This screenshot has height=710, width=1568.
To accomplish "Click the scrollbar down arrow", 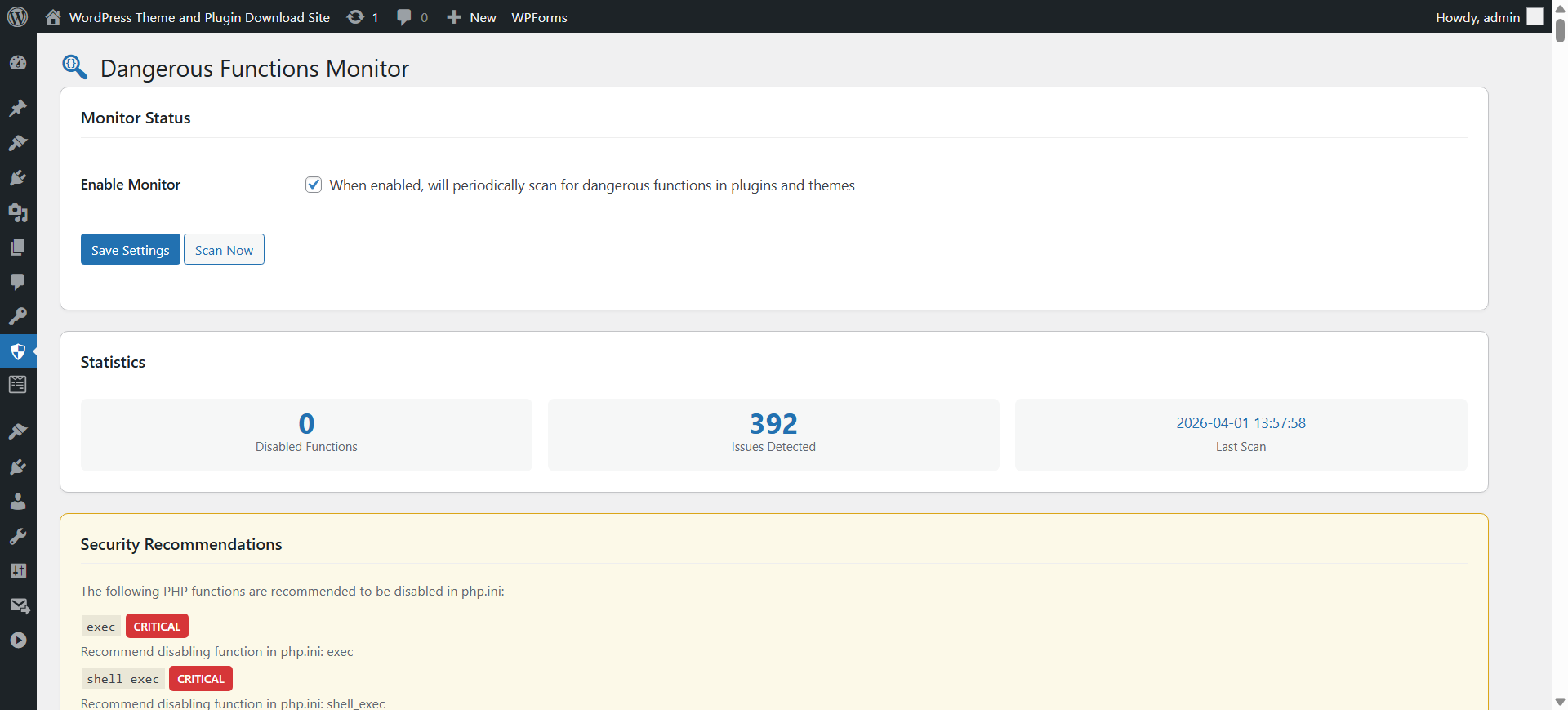I will point(1560,702).
